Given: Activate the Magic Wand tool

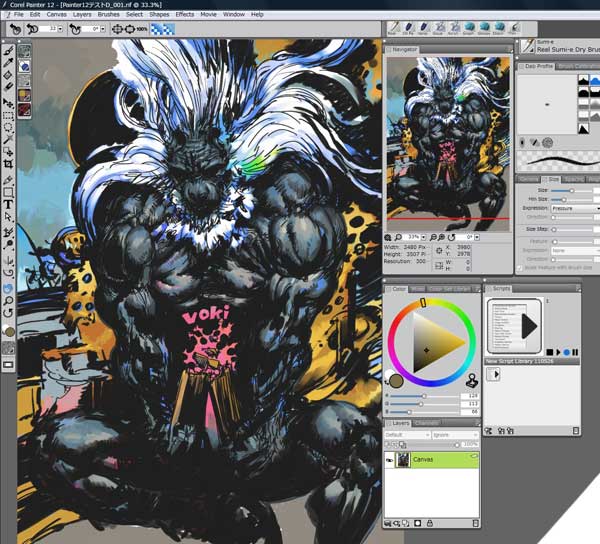Looking at the screenshot, I should [8, 139].
